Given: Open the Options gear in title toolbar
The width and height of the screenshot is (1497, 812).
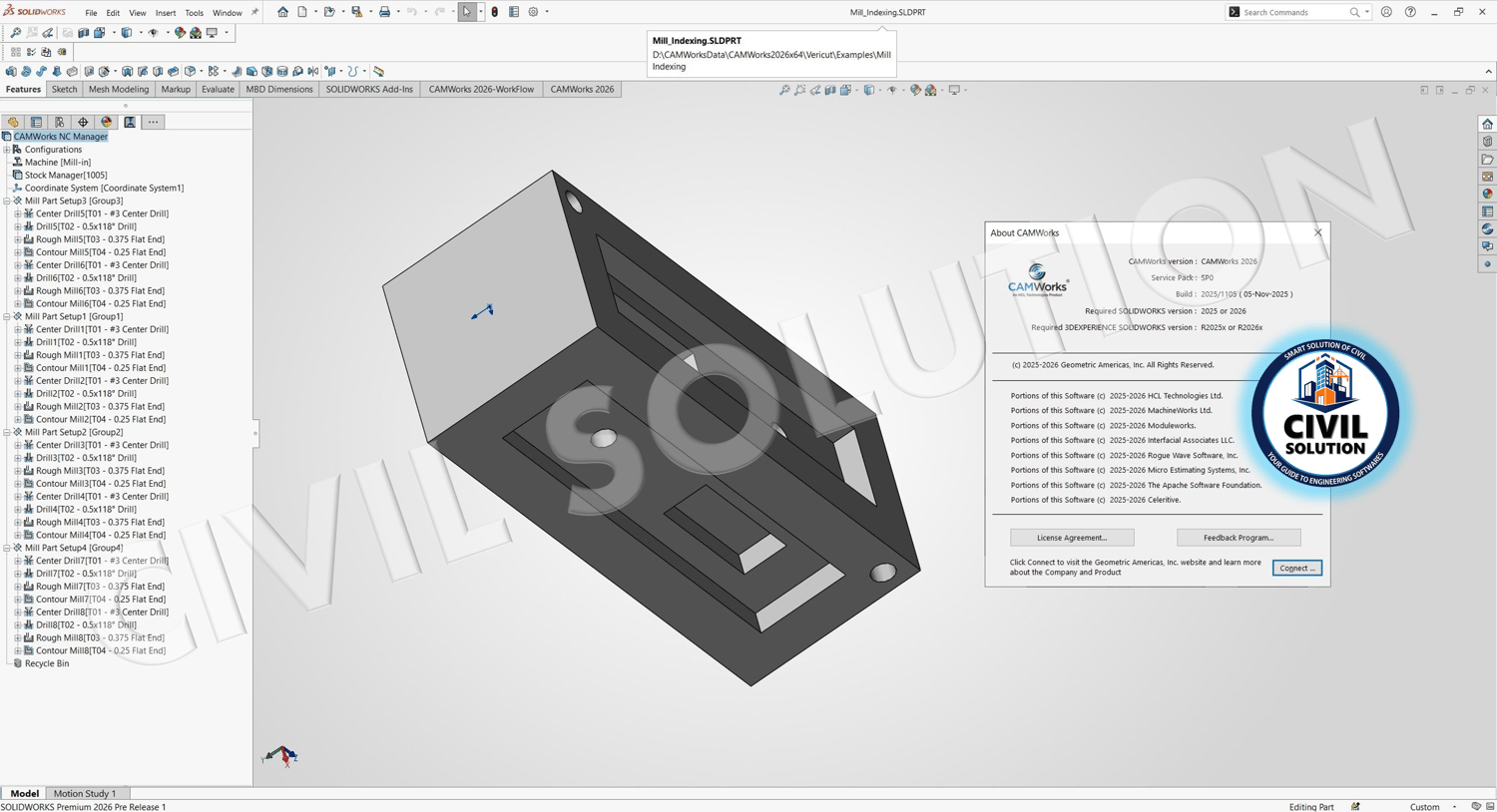Looking at the screenshot, I should (x=533, y=12).
